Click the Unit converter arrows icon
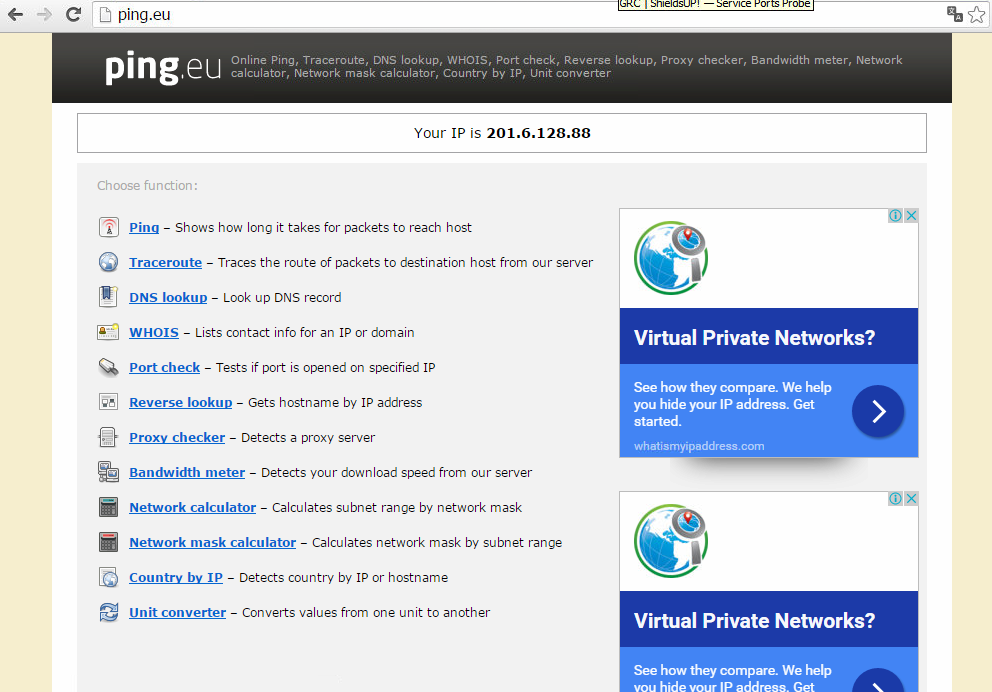992x692 pixels. pos(109,612)
